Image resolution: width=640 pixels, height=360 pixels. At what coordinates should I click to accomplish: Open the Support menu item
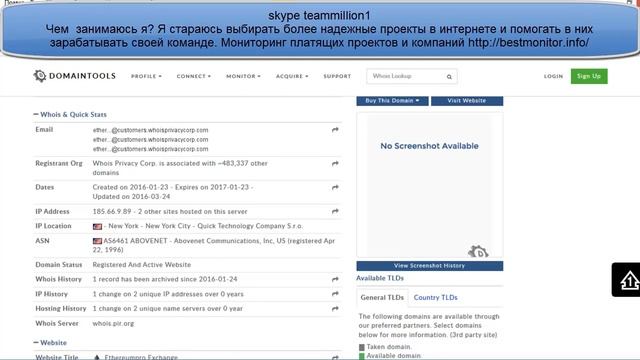[337, 76]
